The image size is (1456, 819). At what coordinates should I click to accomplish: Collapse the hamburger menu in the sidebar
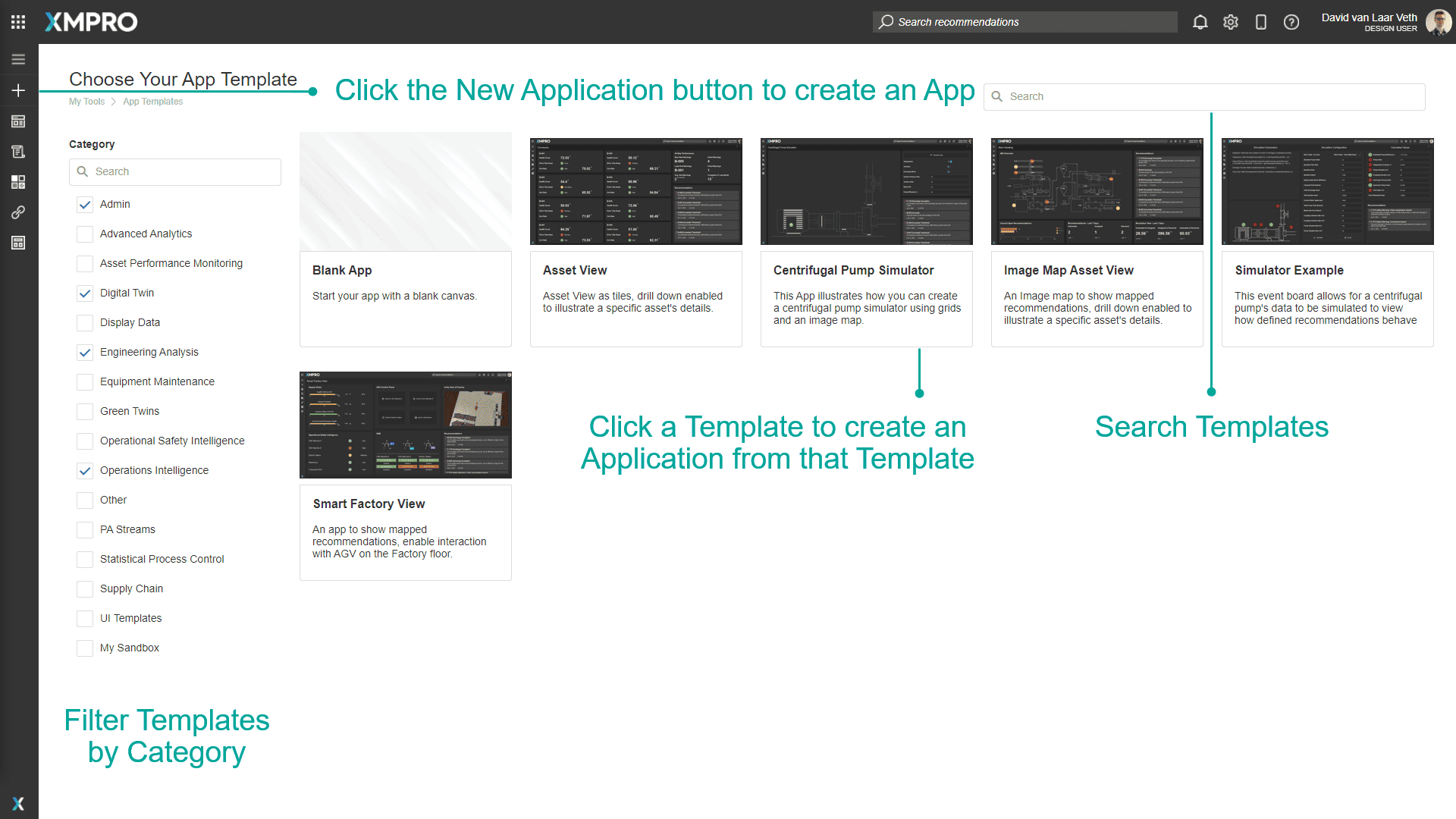tap(17, 59)
